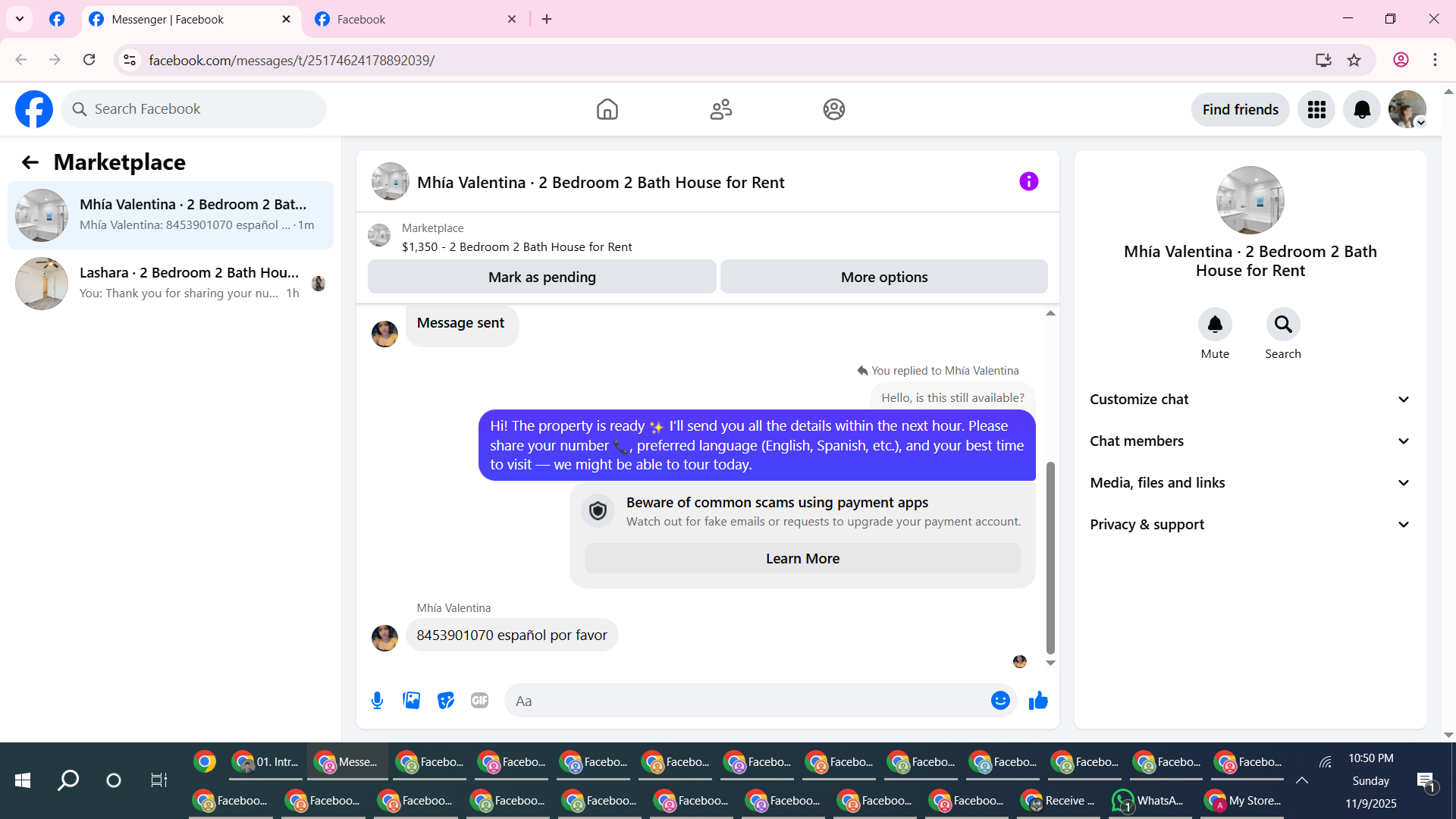Attach a photo with the image icon
Screen dimensions: 1456x819
[412, 701]
